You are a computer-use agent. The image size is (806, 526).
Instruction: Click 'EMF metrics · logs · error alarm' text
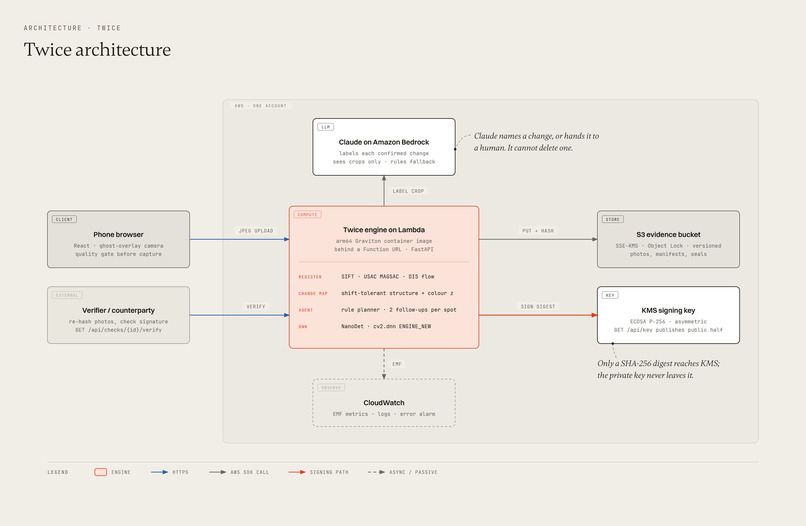(384, 414)
